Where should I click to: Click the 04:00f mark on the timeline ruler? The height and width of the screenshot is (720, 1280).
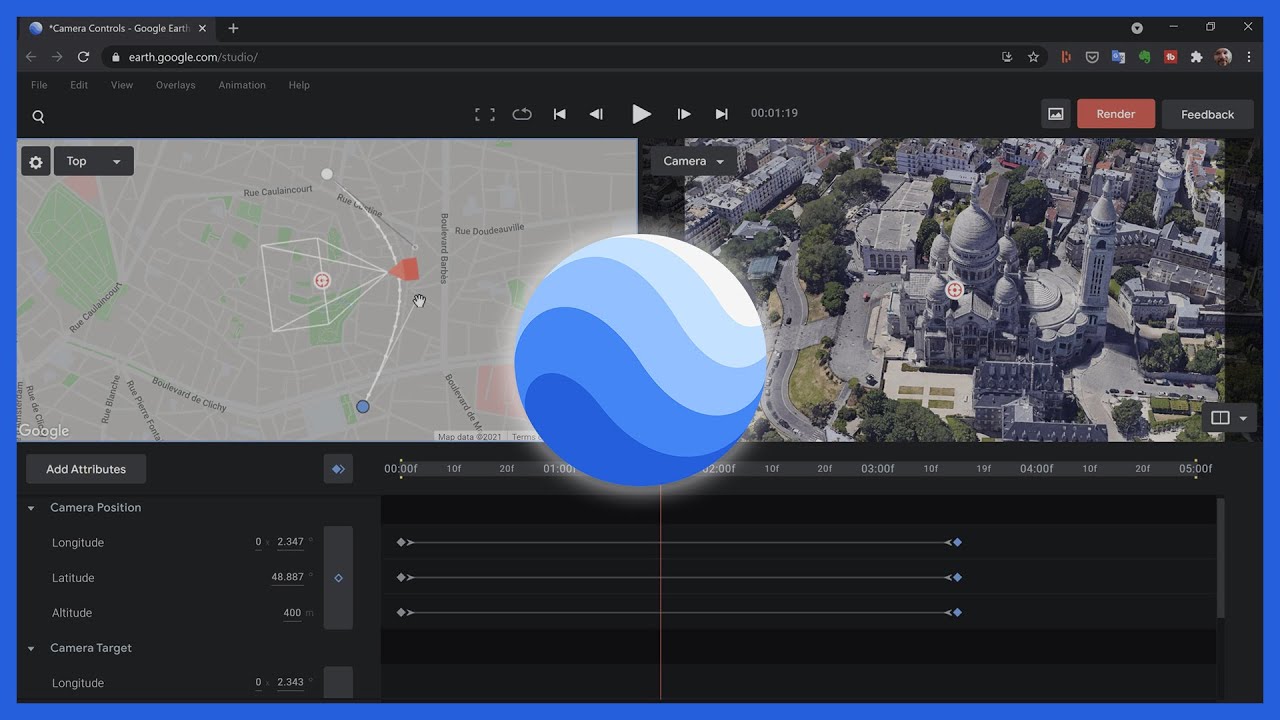1037,469
